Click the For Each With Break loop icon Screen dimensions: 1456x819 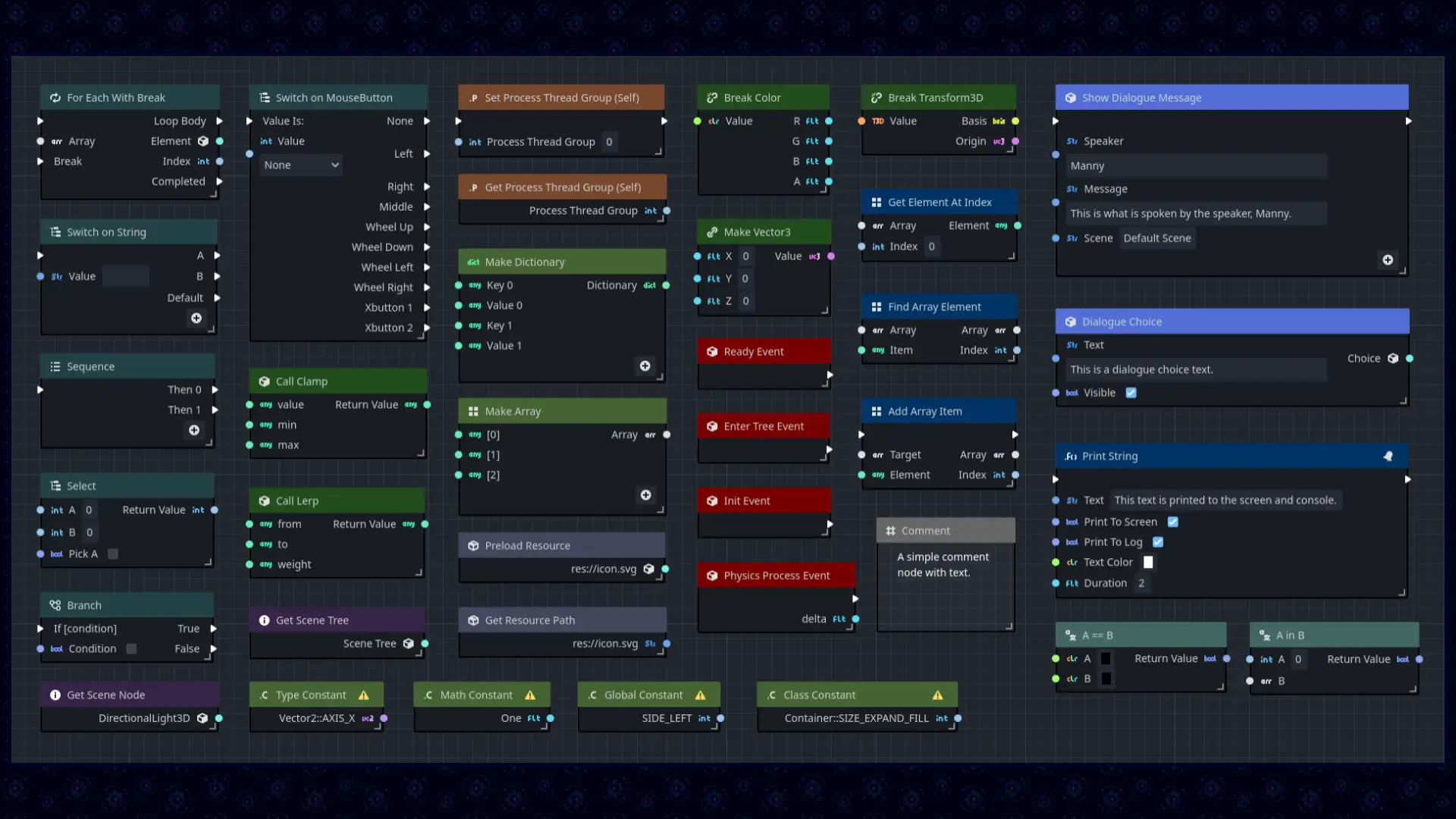click(x=55, y=98)
